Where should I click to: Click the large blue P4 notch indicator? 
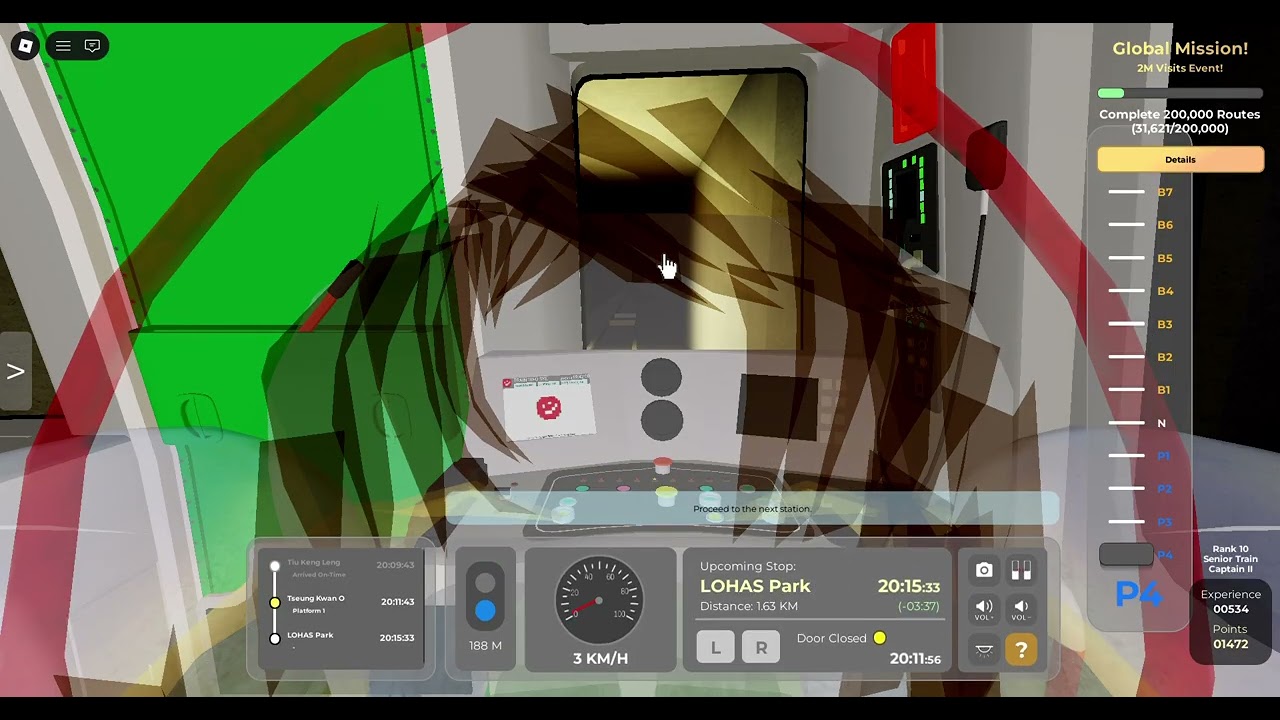[1139, 594]
